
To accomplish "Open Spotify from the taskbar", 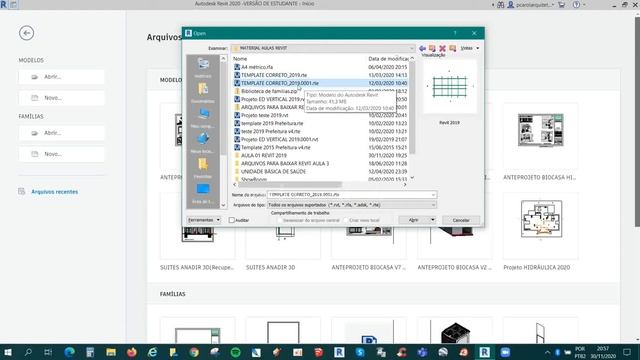I will click(236, 352).
